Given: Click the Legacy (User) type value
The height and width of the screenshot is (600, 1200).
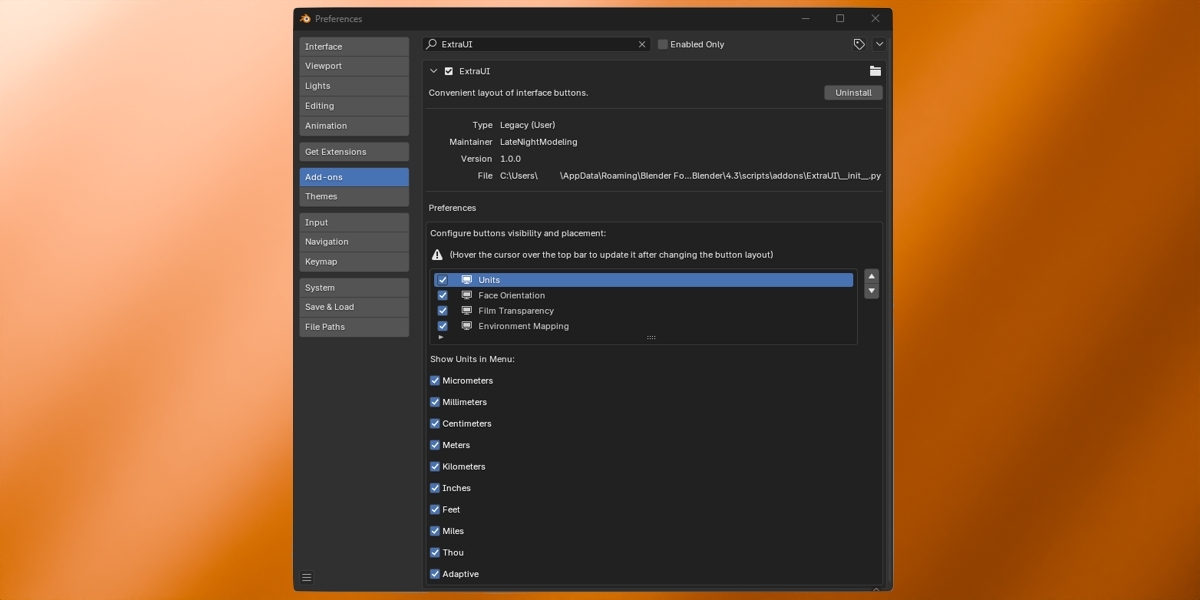Looking at the screenshot, I should (x=527, y=125).
